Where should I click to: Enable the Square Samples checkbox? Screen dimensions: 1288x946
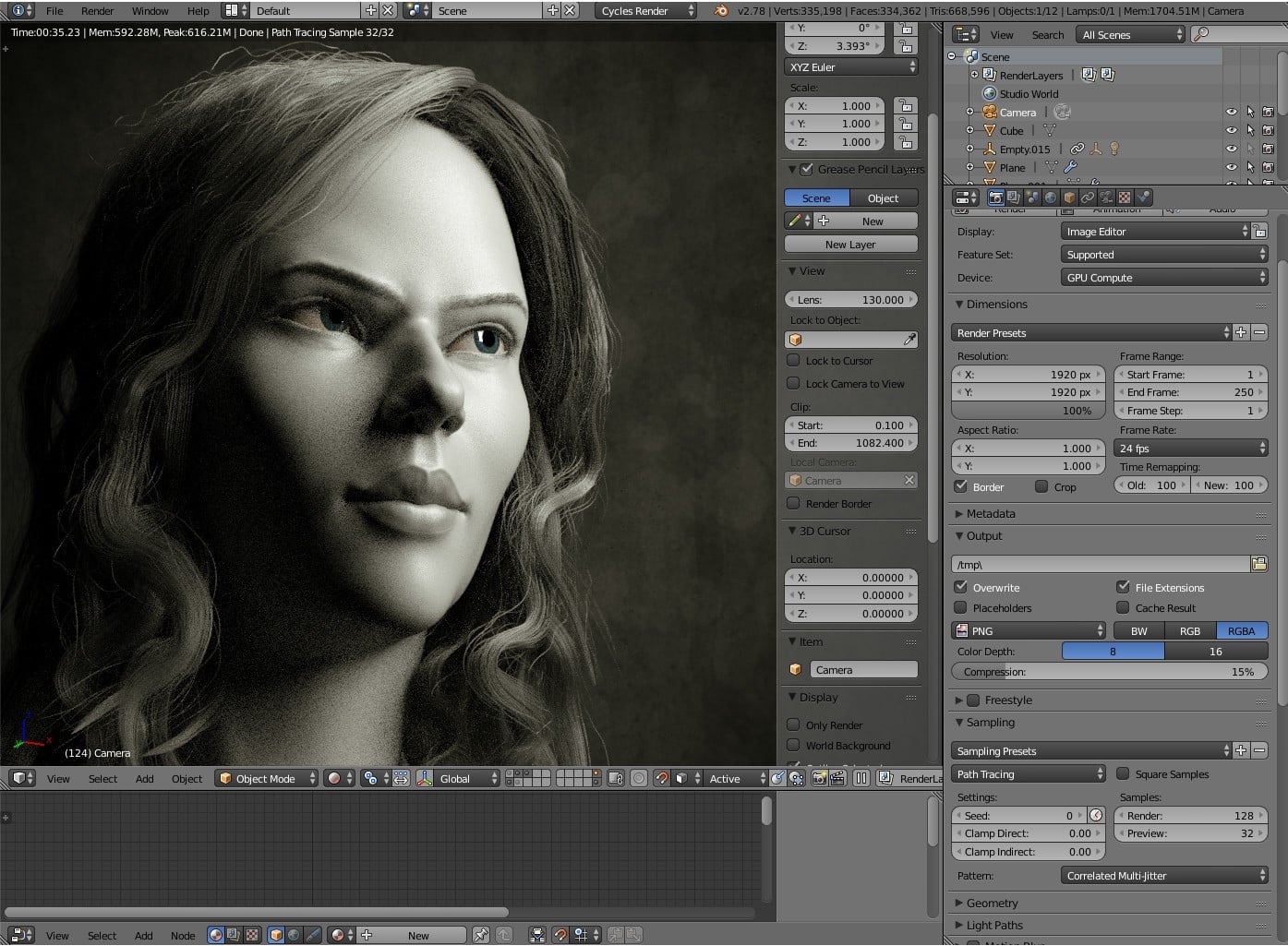[1124, 774]
